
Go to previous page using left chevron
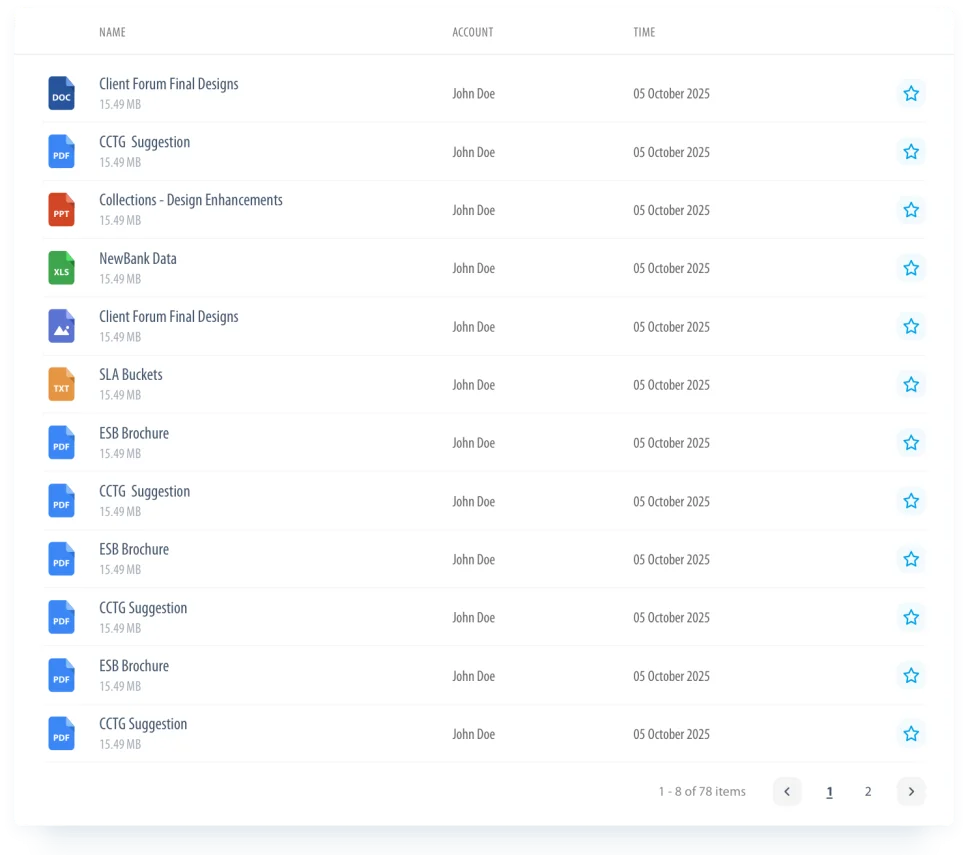pos(787,792)
